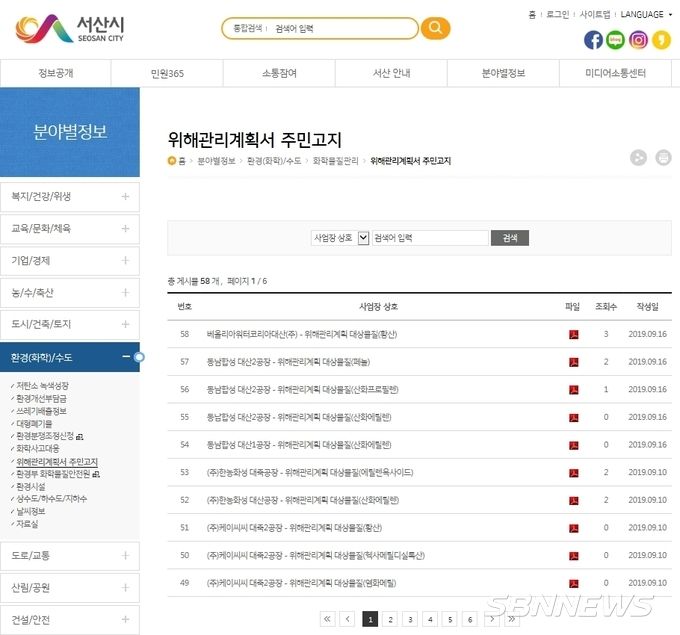Open the Instagram icon link
The image size is (680, 635).
pos(638,40)
